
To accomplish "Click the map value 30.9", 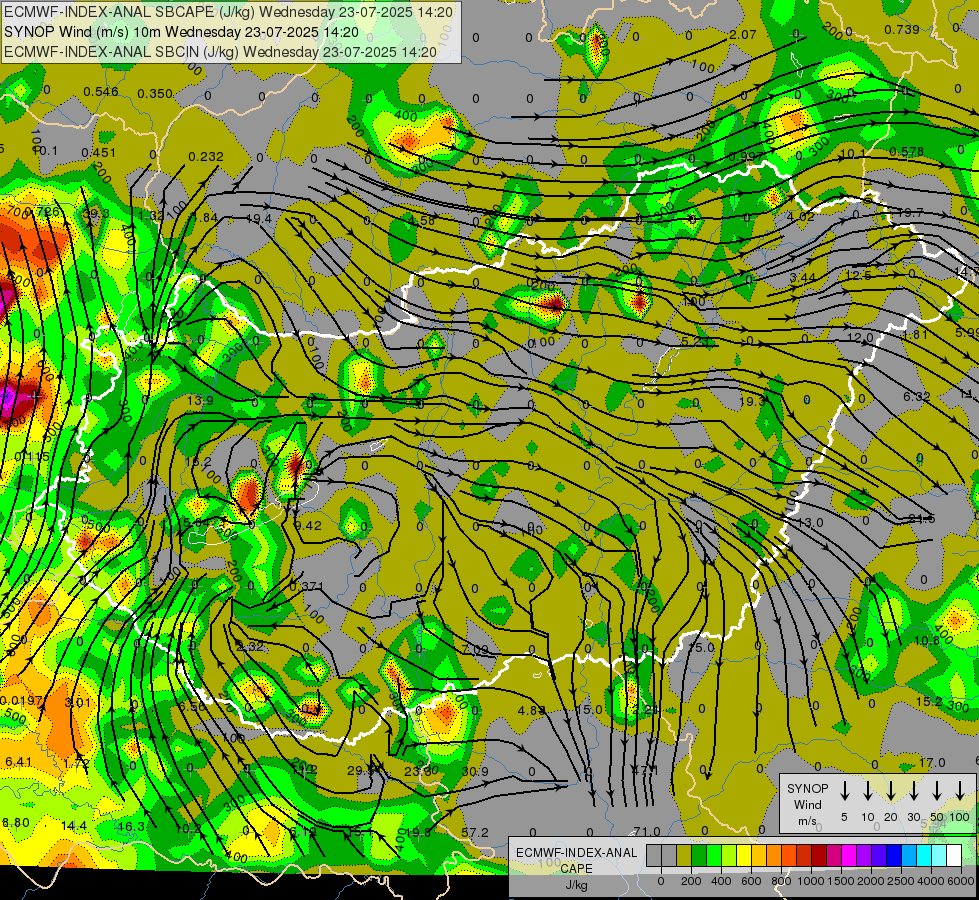I will 475,772.
